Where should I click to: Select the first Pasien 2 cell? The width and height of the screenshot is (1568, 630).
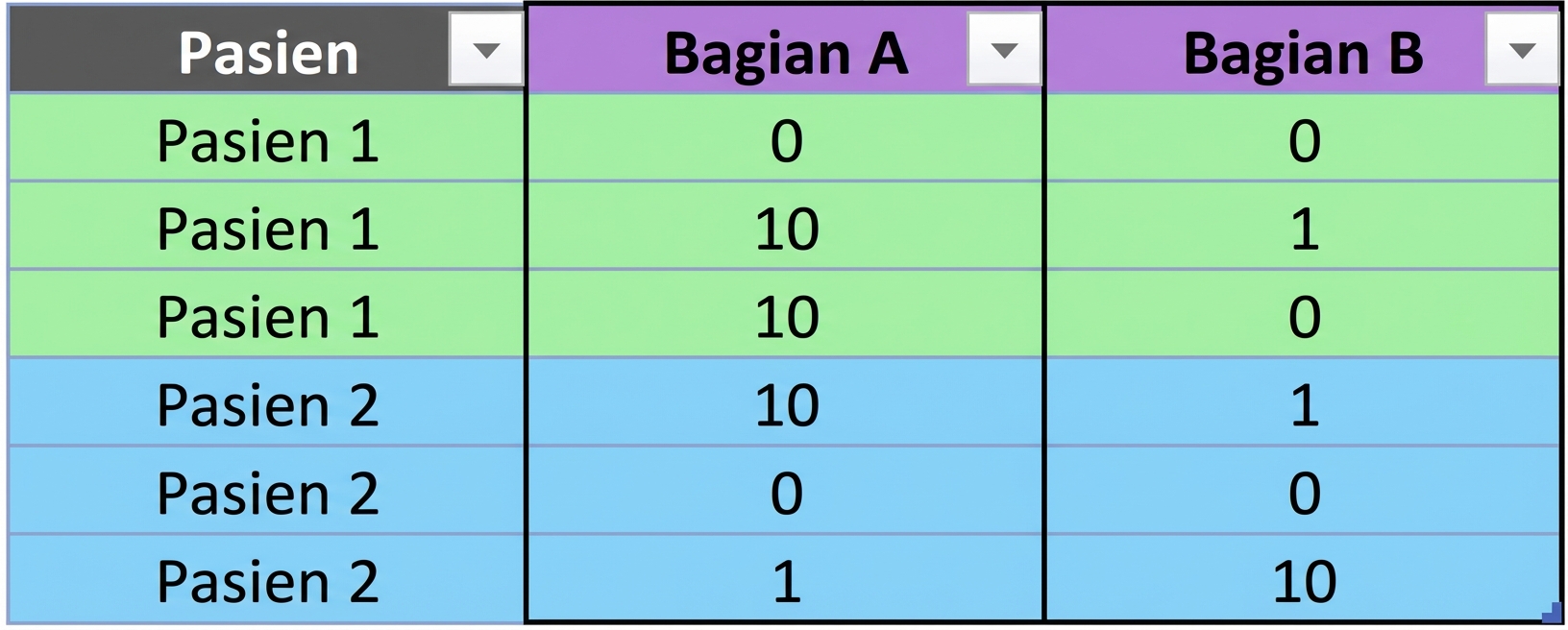tap(264, 403)
